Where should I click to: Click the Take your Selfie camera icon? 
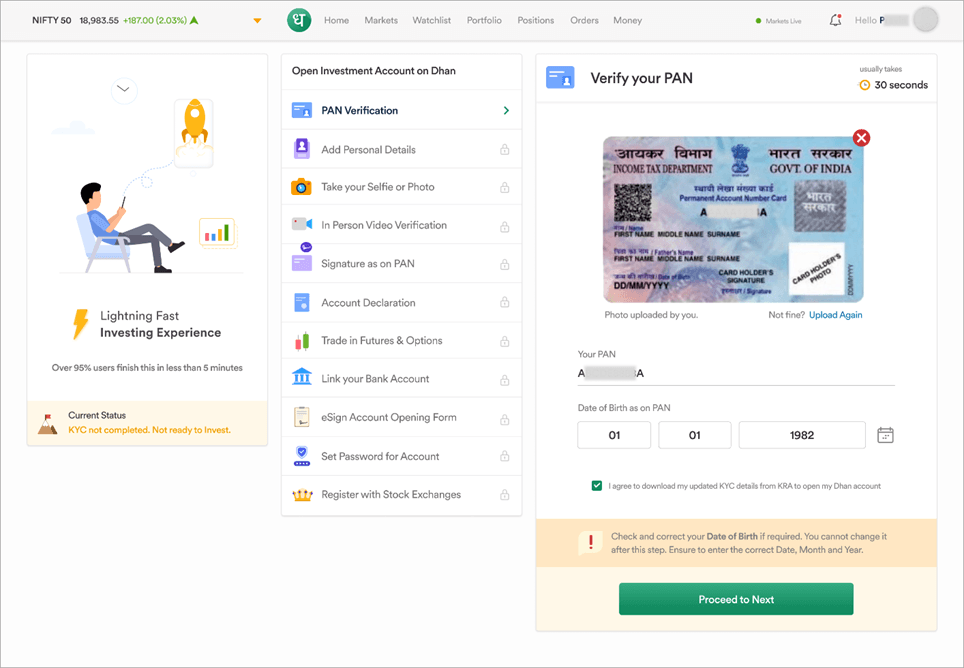click(x=301, y=187)
